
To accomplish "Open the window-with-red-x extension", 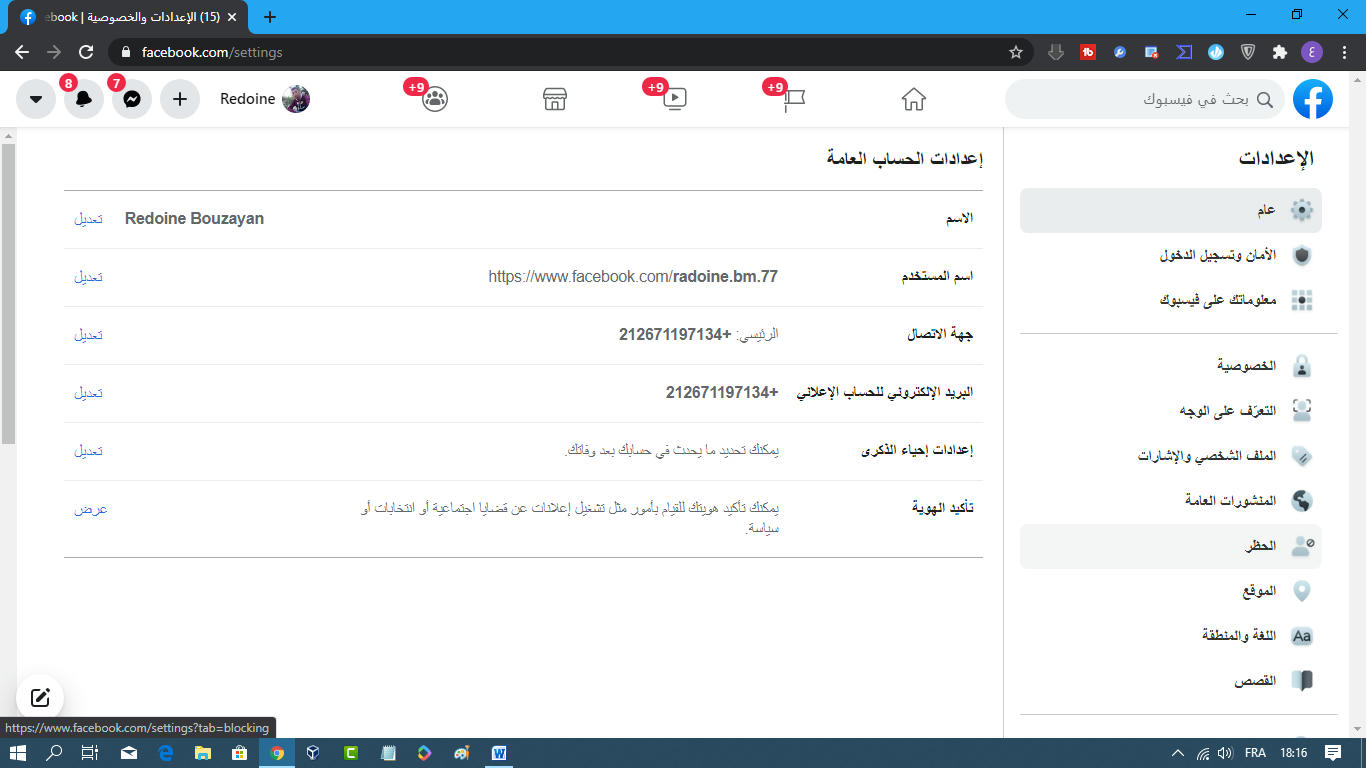I will (x=1152, y=52).
